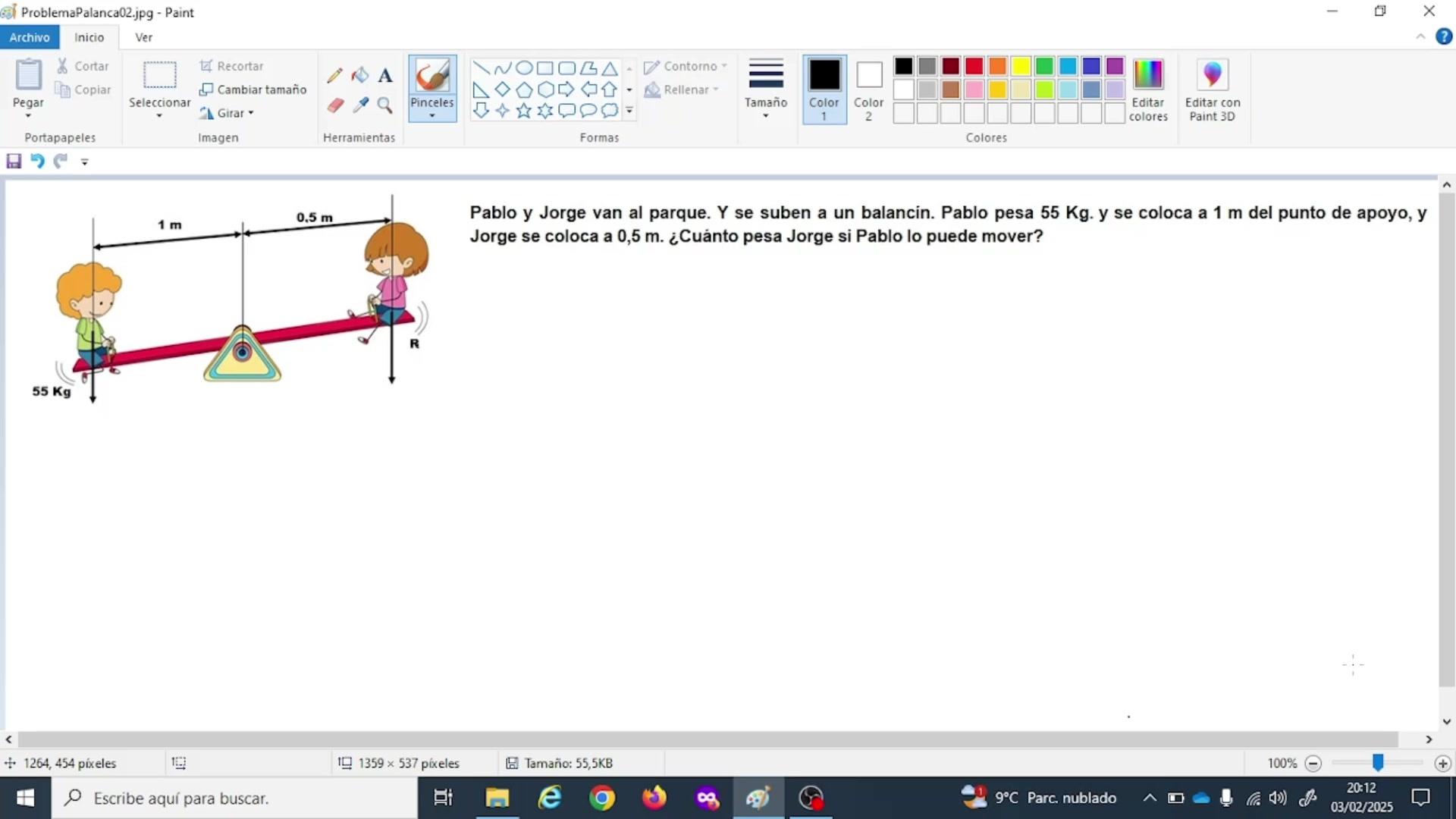Click the Cambiar tamaño button
The image size is (1456, 819).
click(x=253, y=89)
